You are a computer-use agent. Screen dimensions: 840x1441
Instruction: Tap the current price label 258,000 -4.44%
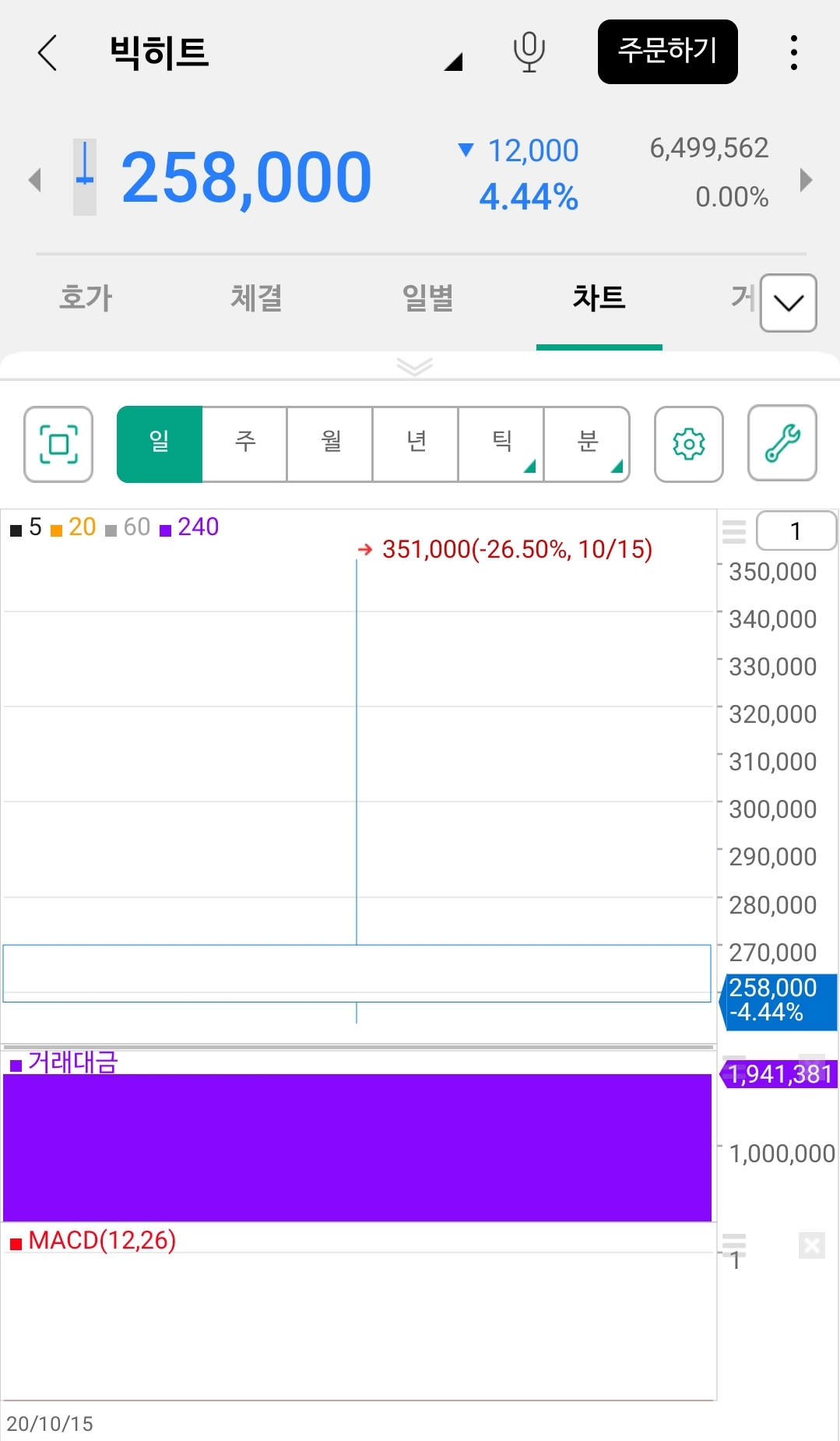778,1001
